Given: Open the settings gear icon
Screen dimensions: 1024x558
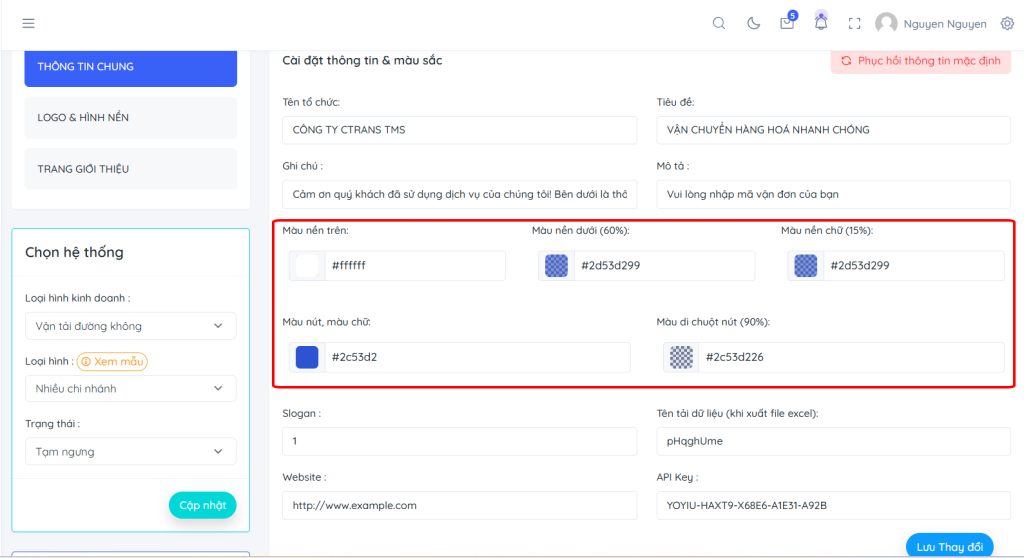Looking at the screenshot, I should point(1007,23).
